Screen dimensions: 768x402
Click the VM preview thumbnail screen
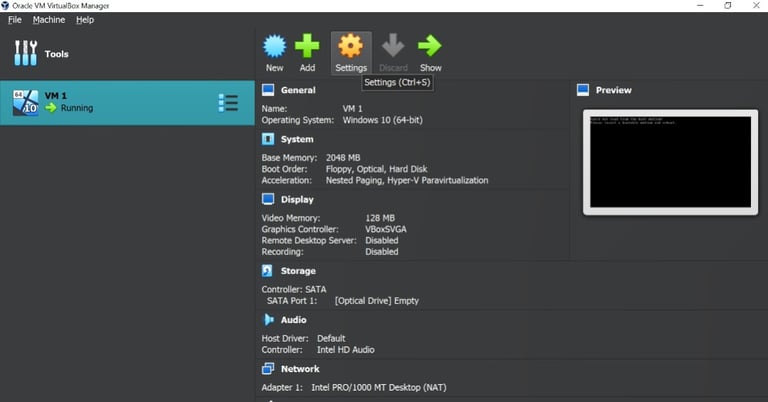tap(669, 161)
